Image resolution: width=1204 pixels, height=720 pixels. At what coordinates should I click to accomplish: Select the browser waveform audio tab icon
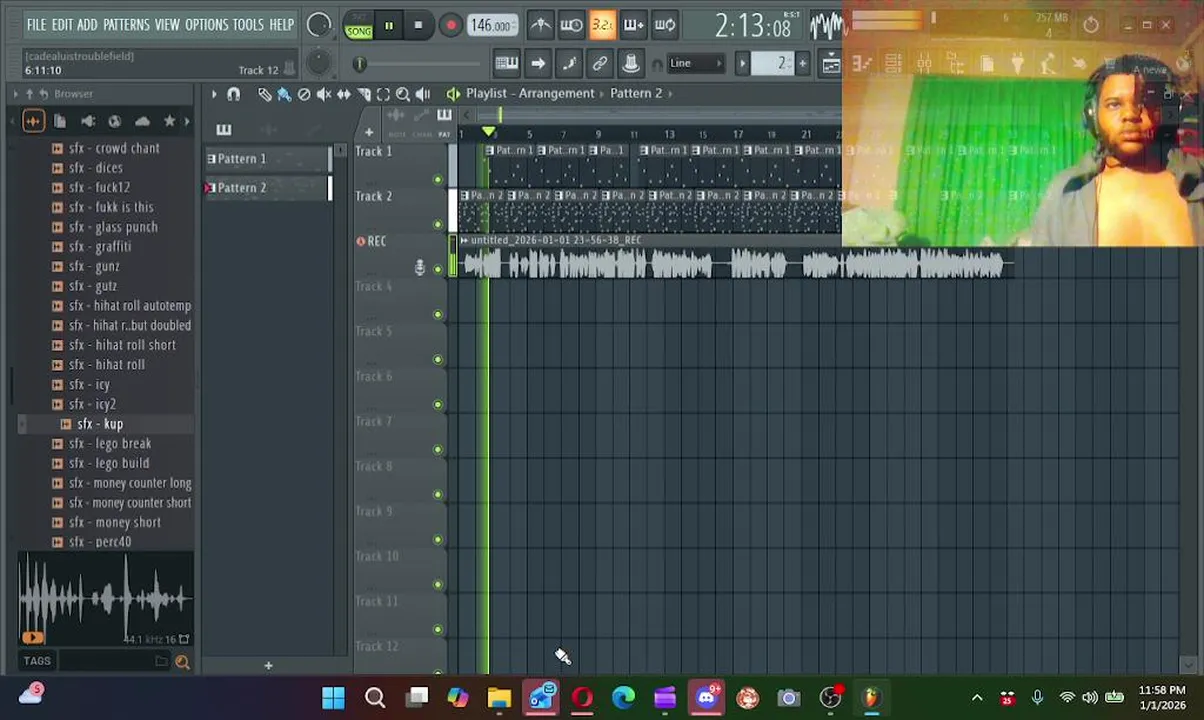tap(33, 121)
